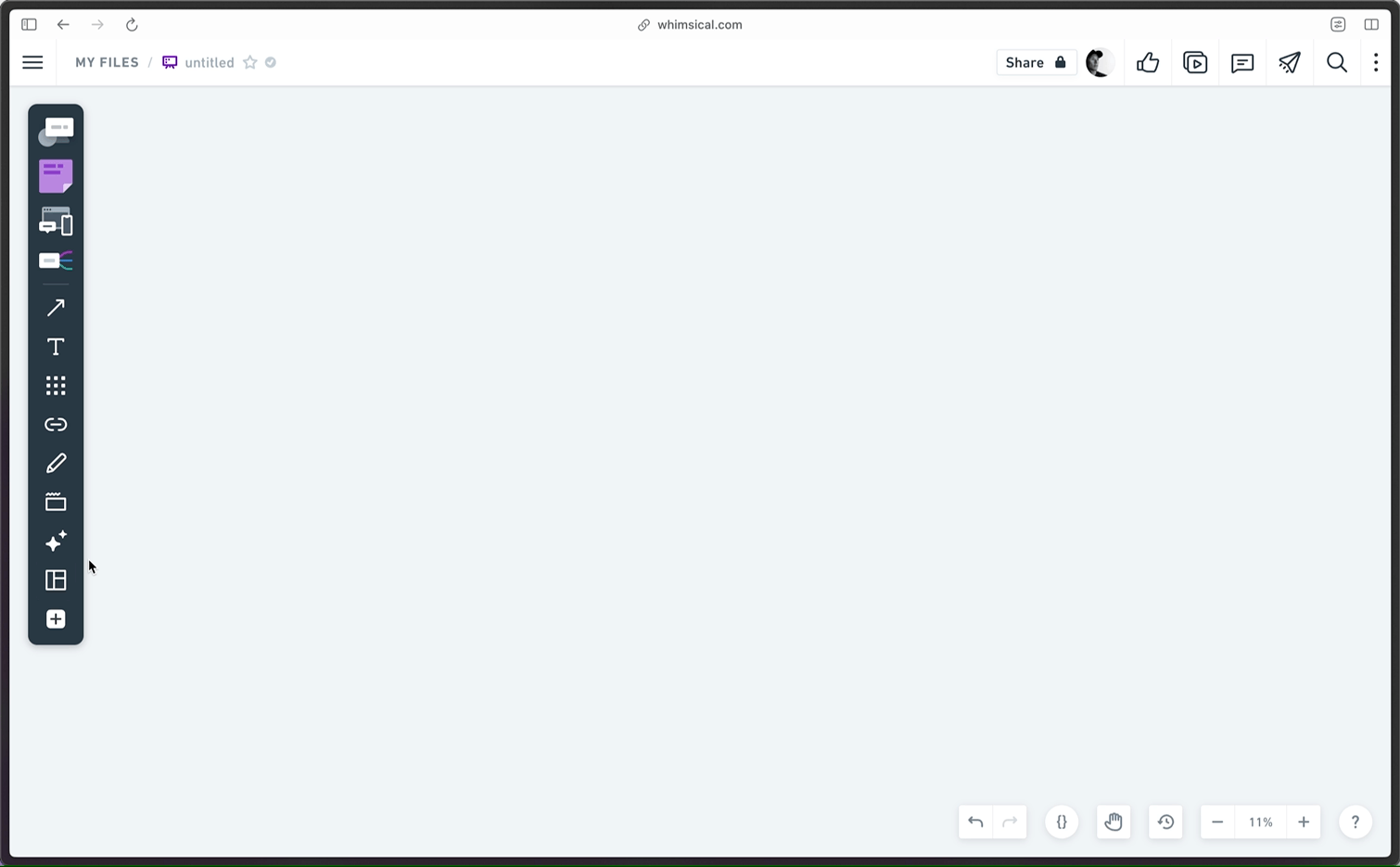The width and height of the screenshot is (1400, 867).
Task: Click the 11% zoom level
Action: [x=1260, y=822]
